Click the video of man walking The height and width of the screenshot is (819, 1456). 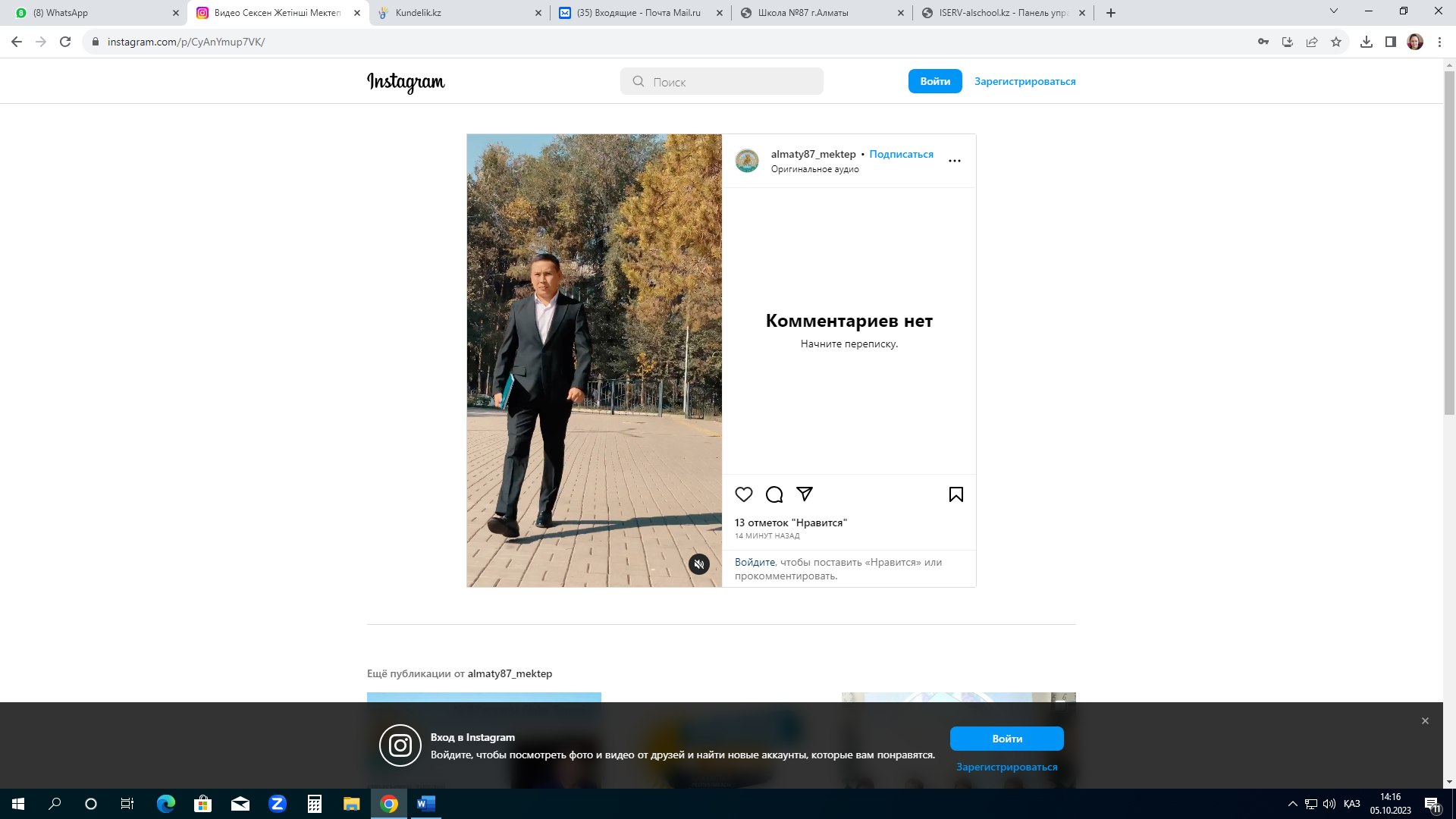coord(595,360)
